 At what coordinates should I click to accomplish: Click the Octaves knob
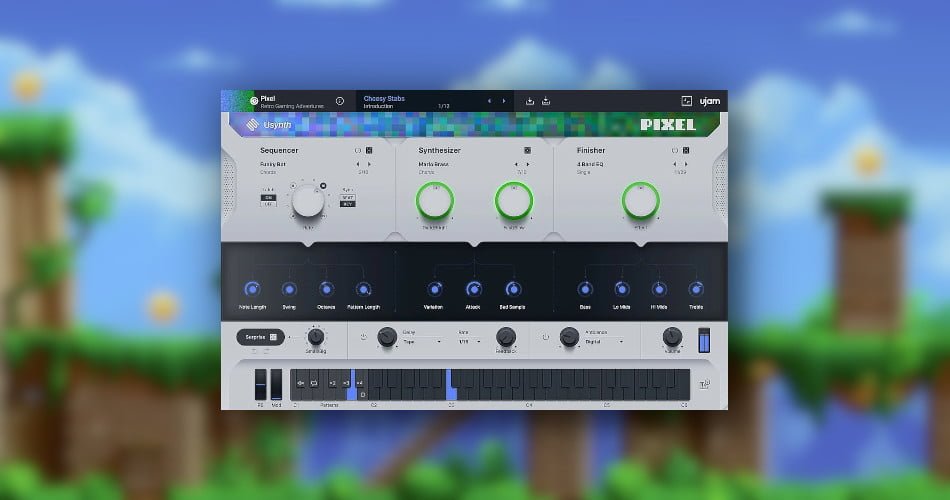click(x=326, y=289)
